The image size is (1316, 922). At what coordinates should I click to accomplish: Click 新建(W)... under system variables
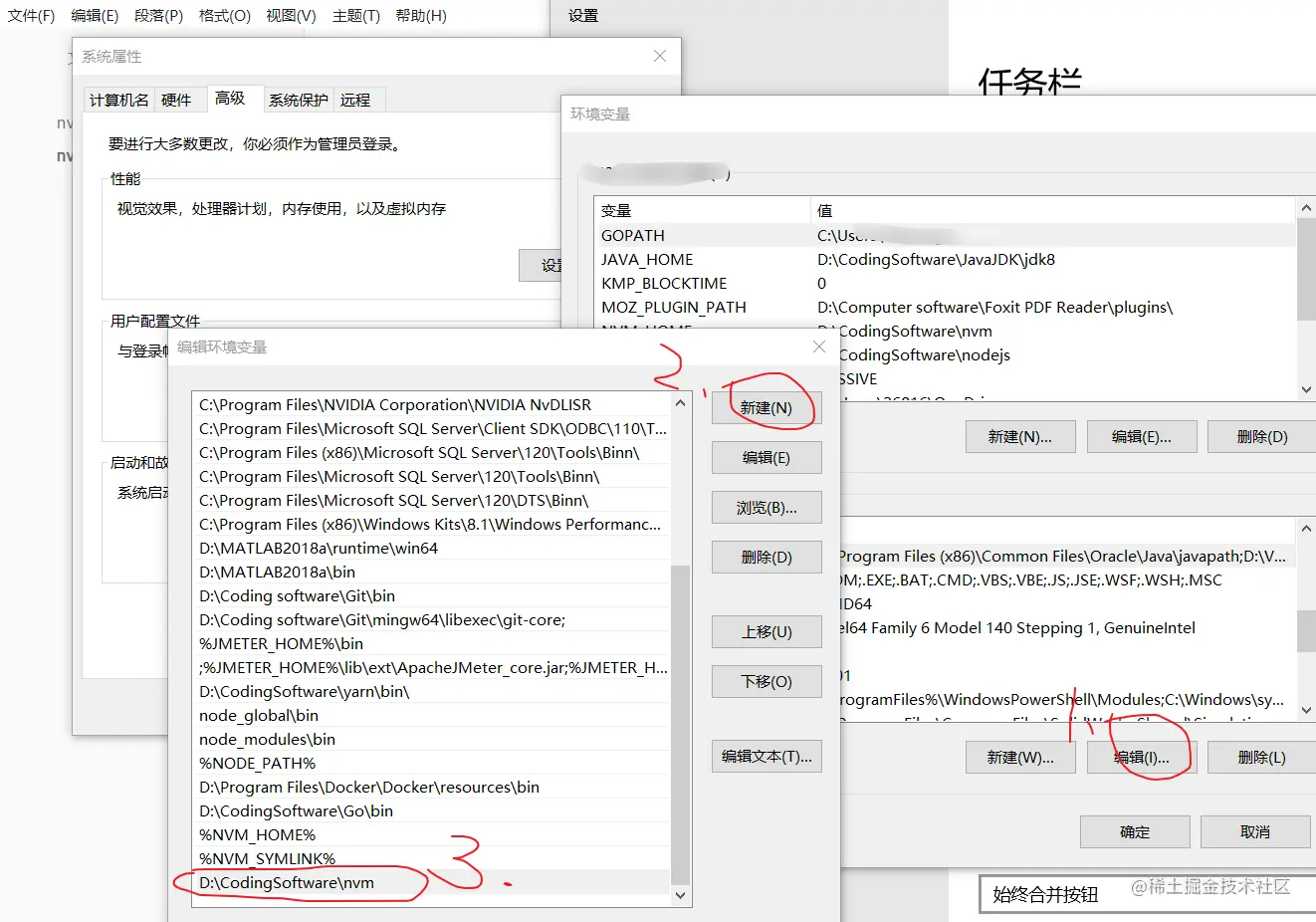[x=1020, y=758]
